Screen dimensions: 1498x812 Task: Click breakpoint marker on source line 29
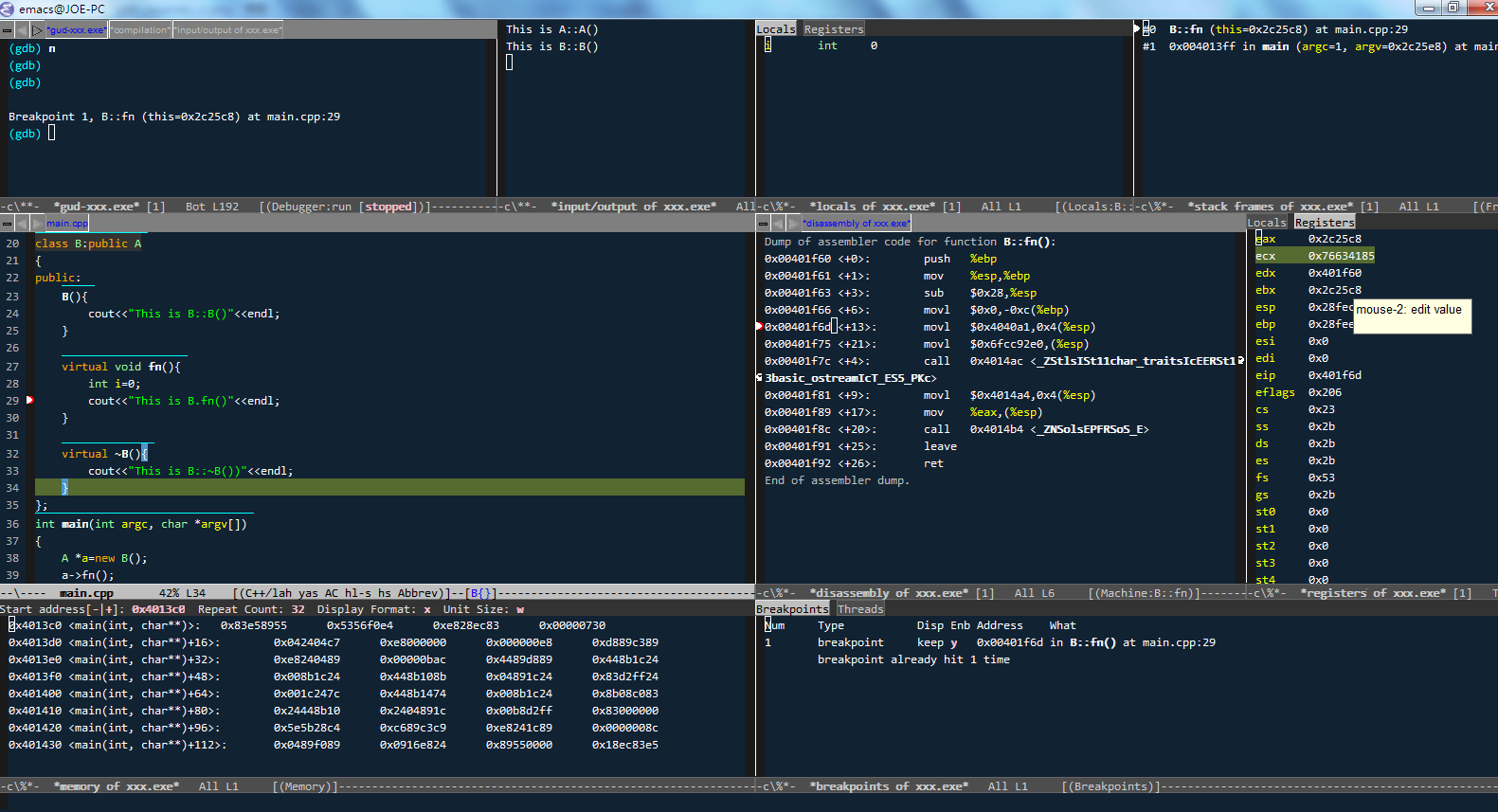coord(29,400)
